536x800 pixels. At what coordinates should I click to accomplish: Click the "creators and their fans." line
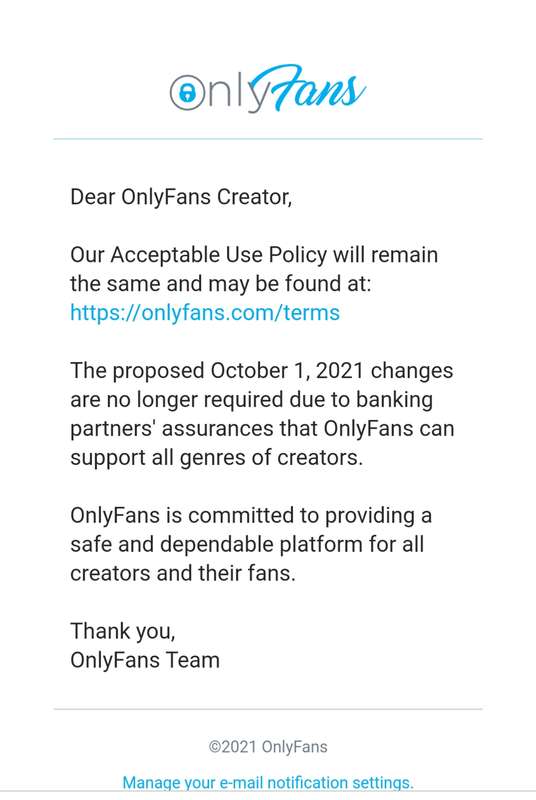pos(183,573)
